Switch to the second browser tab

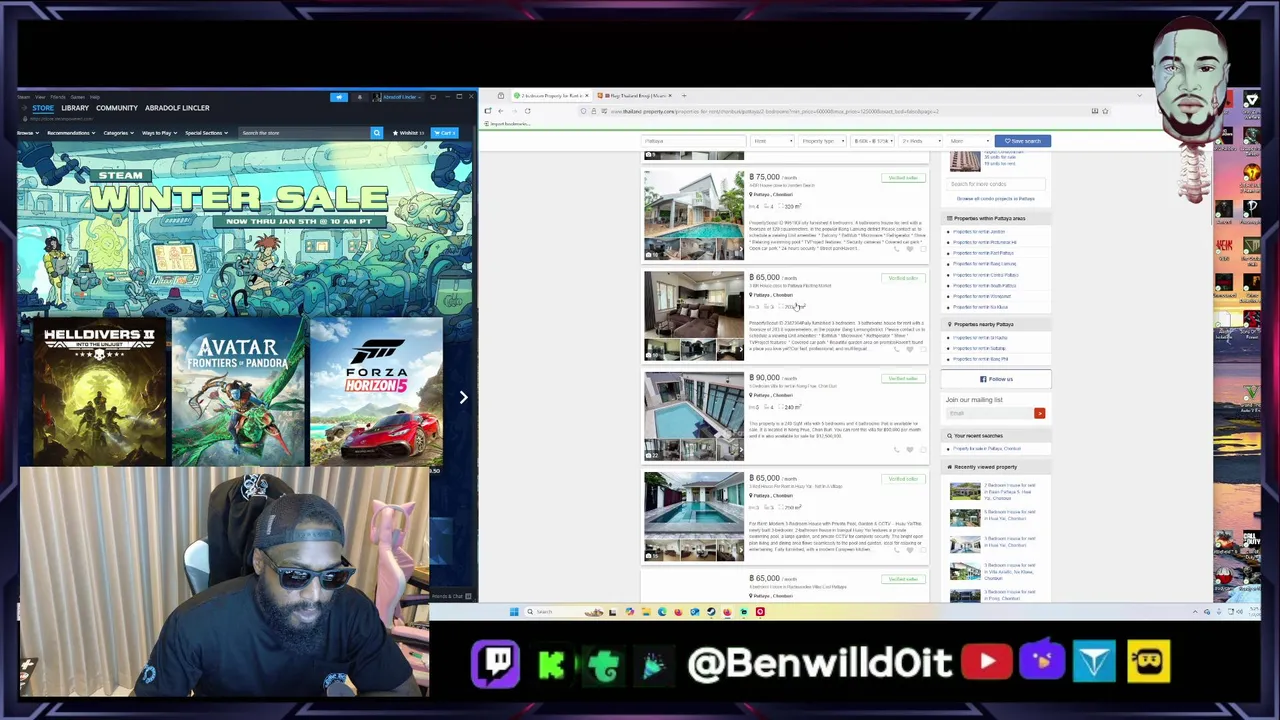coord(634,96)
